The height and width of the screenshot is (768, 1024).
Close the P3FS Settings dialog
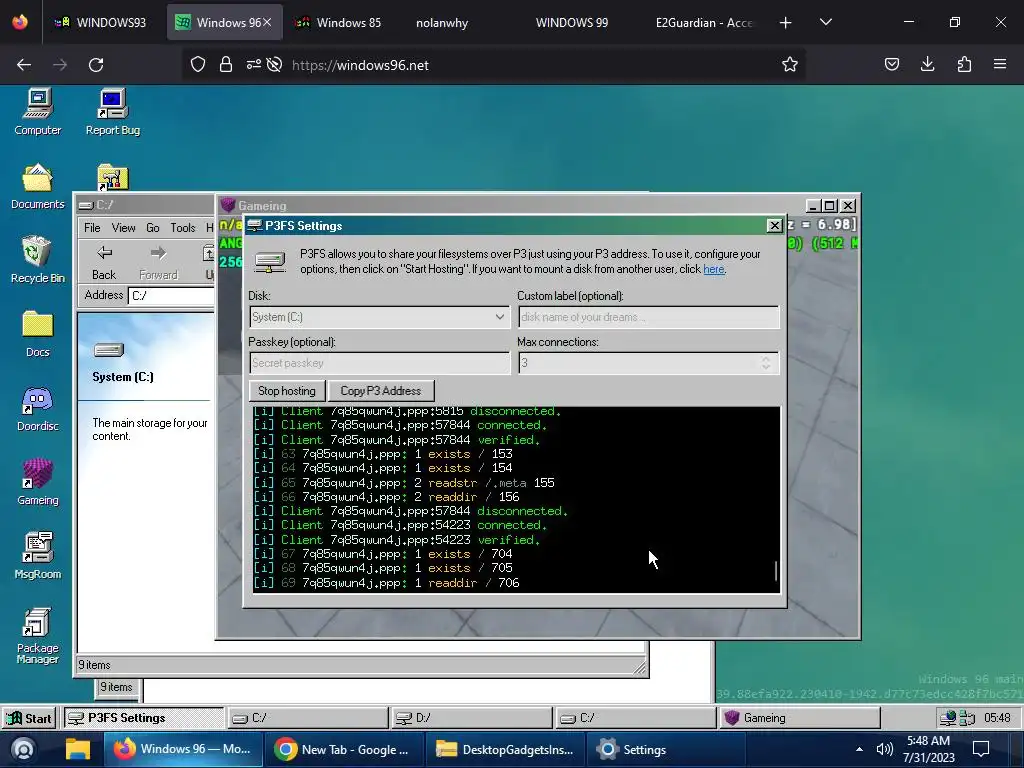tap(774, 226)
